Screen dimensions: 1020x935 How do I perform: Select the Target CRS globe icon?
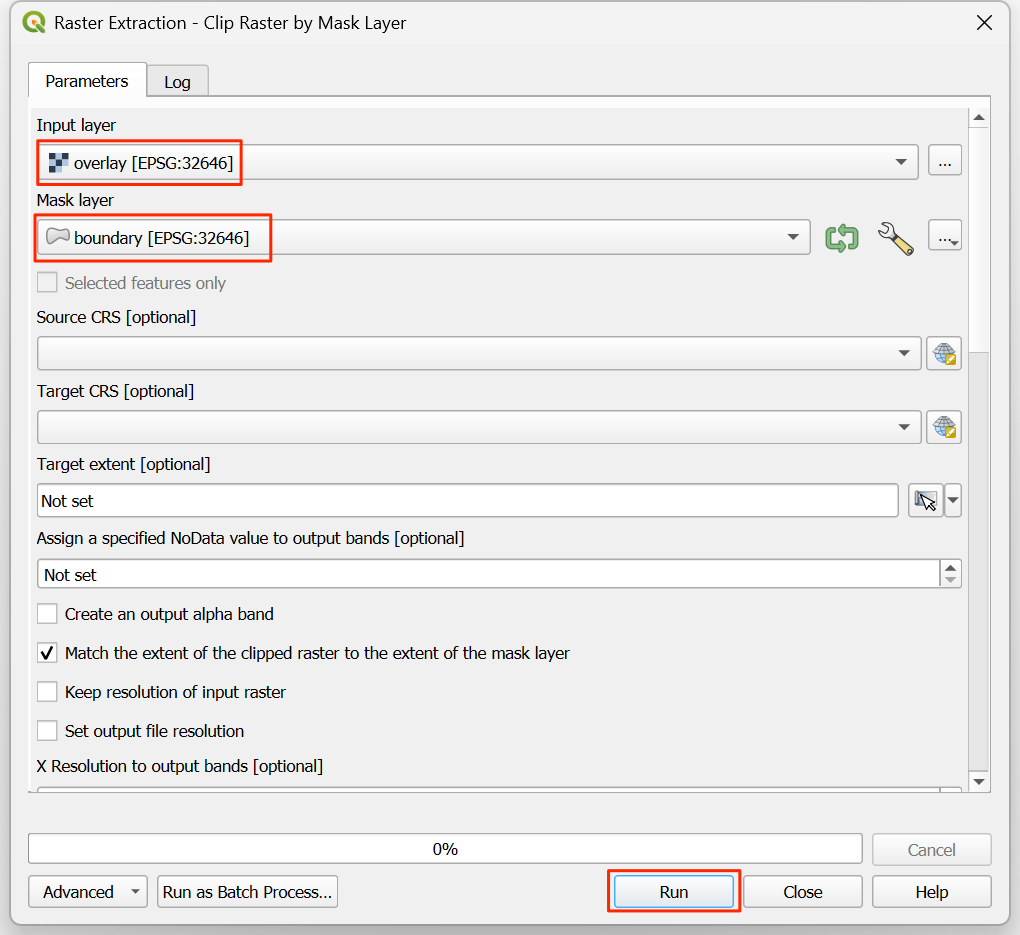(x=943, y=427)
